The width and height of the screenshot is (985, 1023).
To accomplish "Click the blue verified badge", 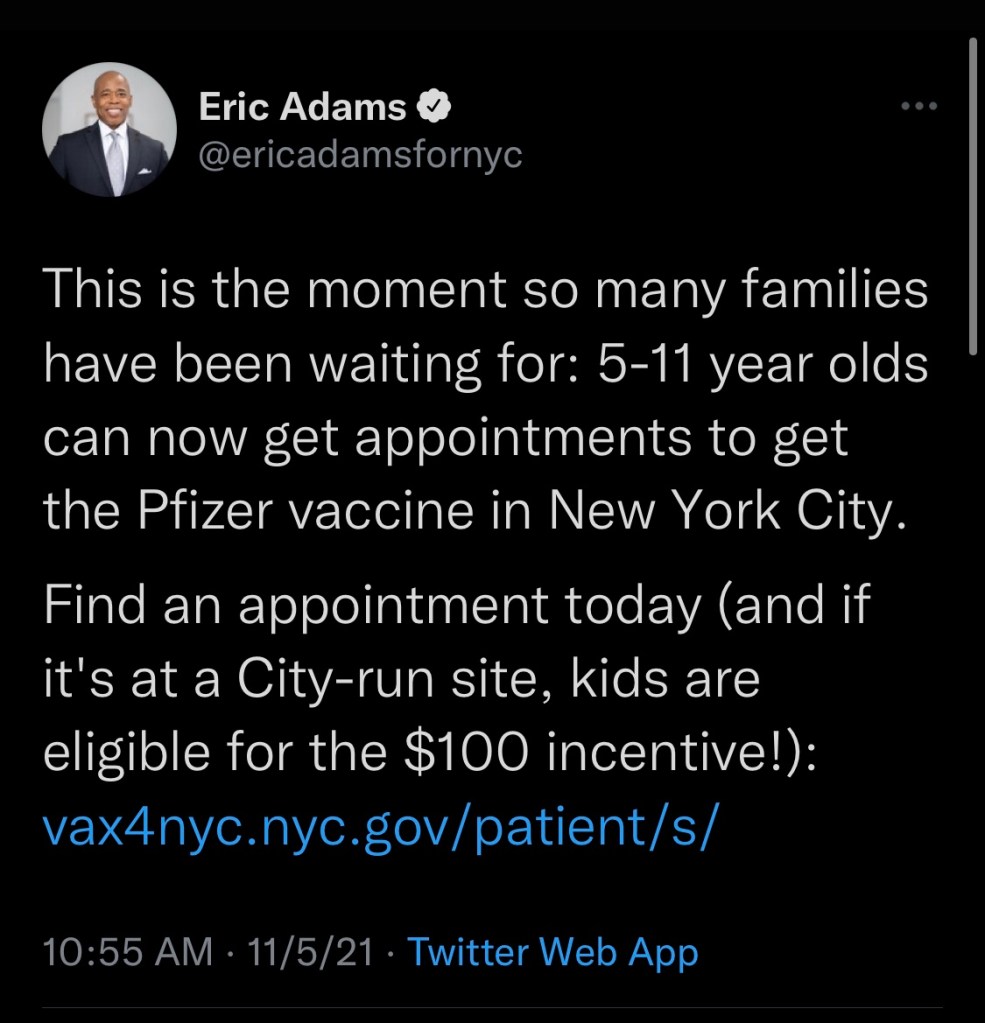I will tap(438, 107).
